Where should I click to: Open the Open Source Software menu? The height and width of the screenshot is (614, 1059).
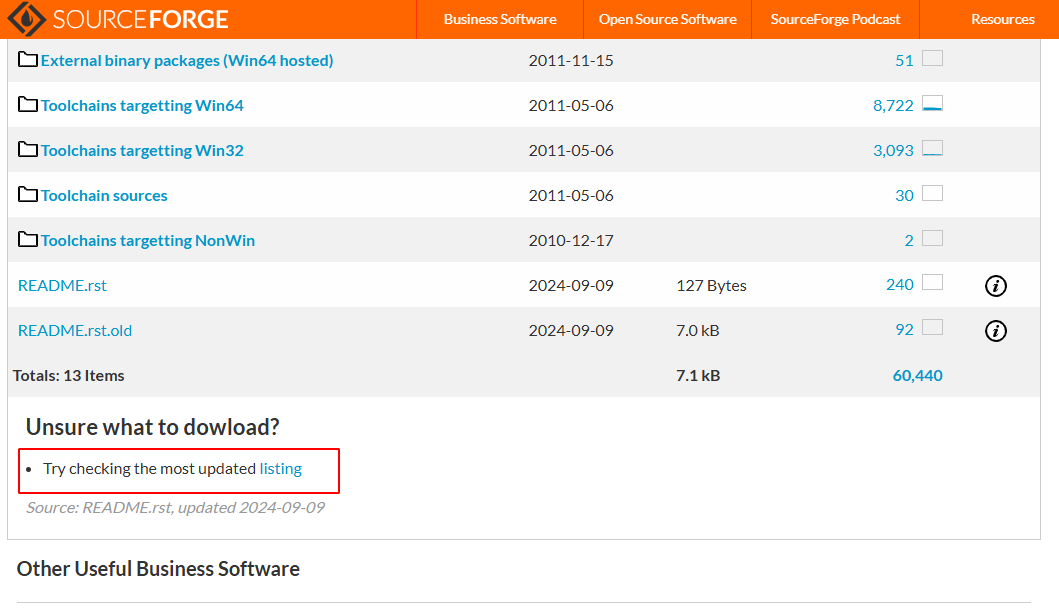coord(667,19)
